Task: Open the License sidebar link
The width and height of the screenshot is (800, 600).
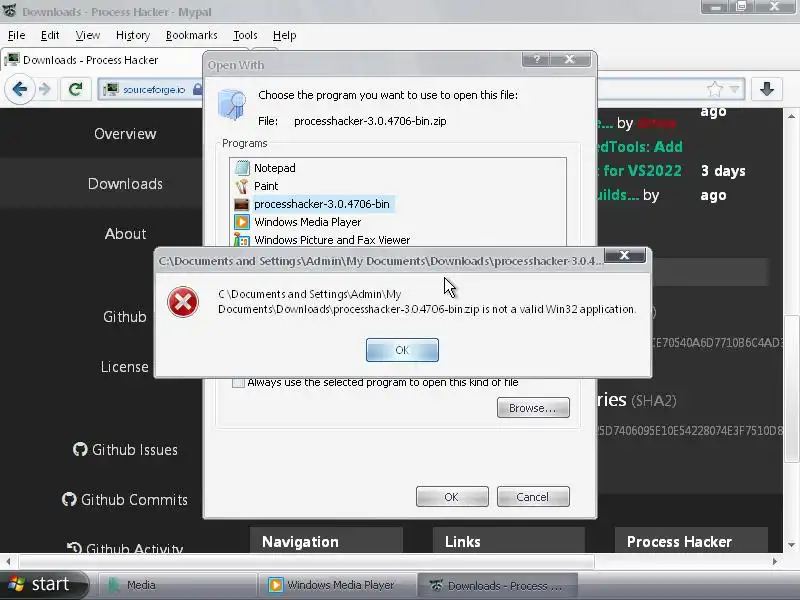Action: point(124,367)
